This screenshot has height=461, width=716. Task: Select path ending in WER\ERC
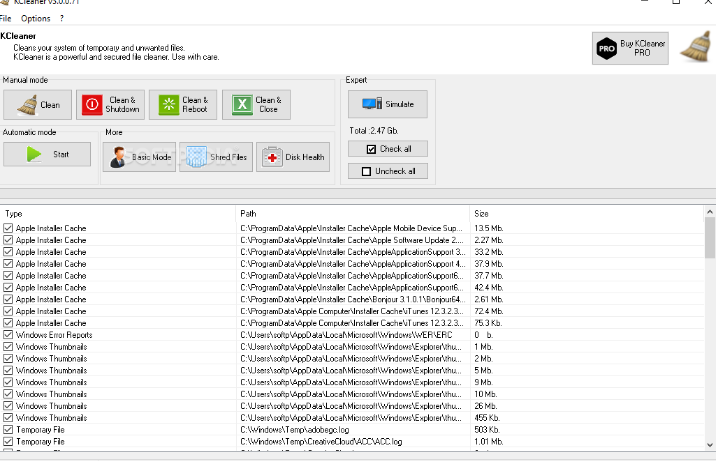346,335
